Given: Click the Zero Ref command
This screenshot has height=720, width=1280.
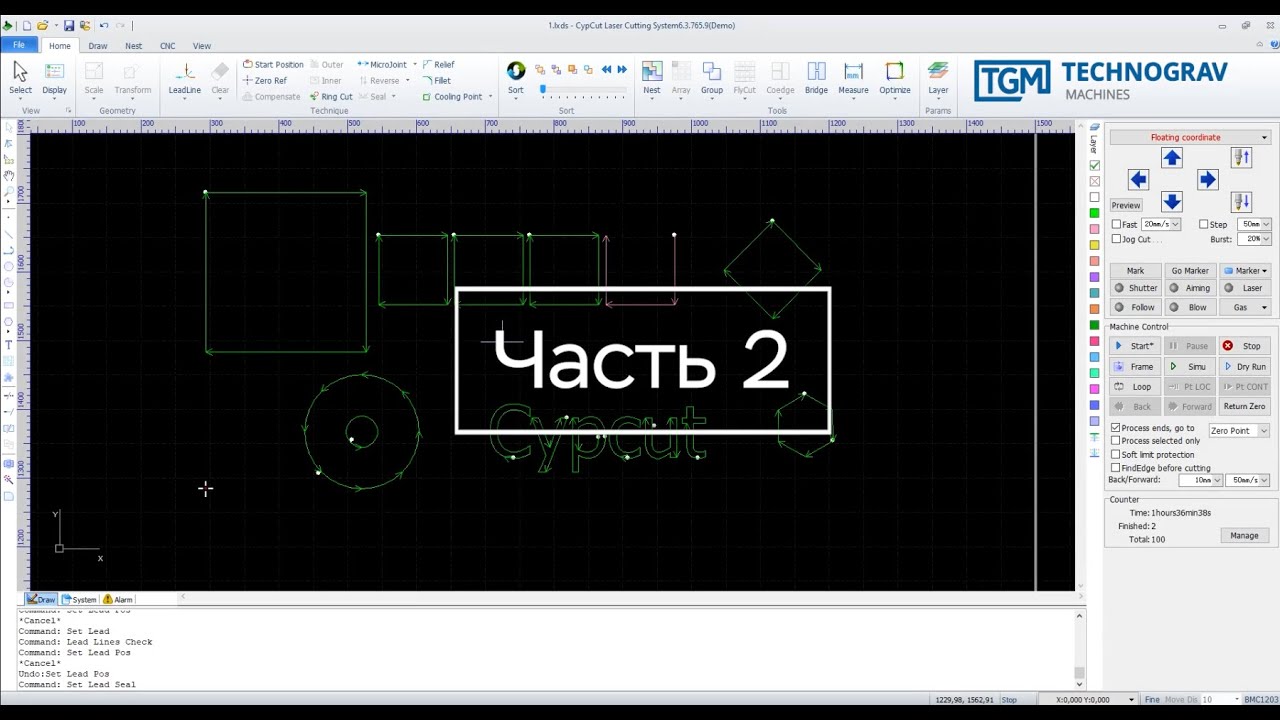Looking at the screenshot, I should 264,81.
